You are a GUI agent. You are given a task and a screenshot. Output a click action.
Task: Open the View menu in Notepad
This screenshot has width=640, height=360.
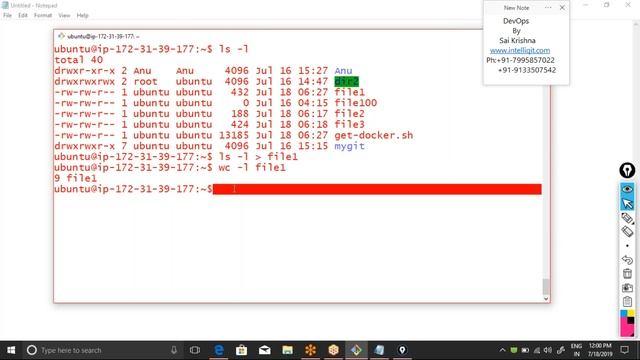coord(64,15)
